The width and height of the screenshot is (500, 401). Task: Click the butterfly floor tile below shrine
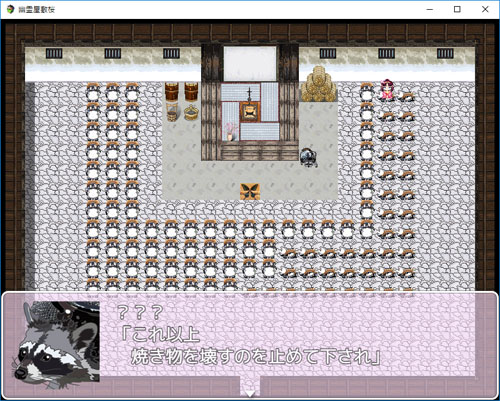tap(250, 191)
